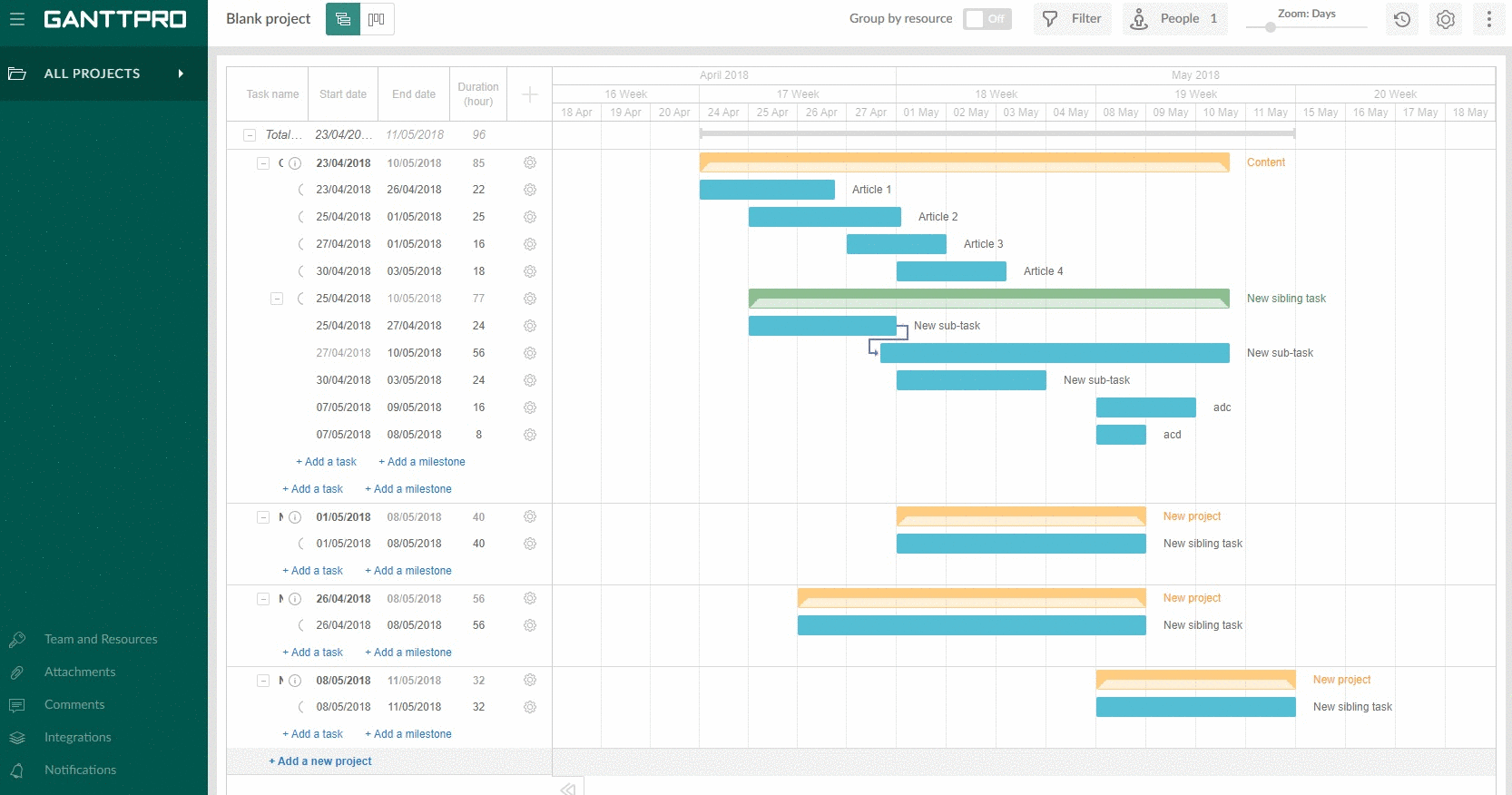
Task: Click the add column plus icon
Action: [530, 94]
